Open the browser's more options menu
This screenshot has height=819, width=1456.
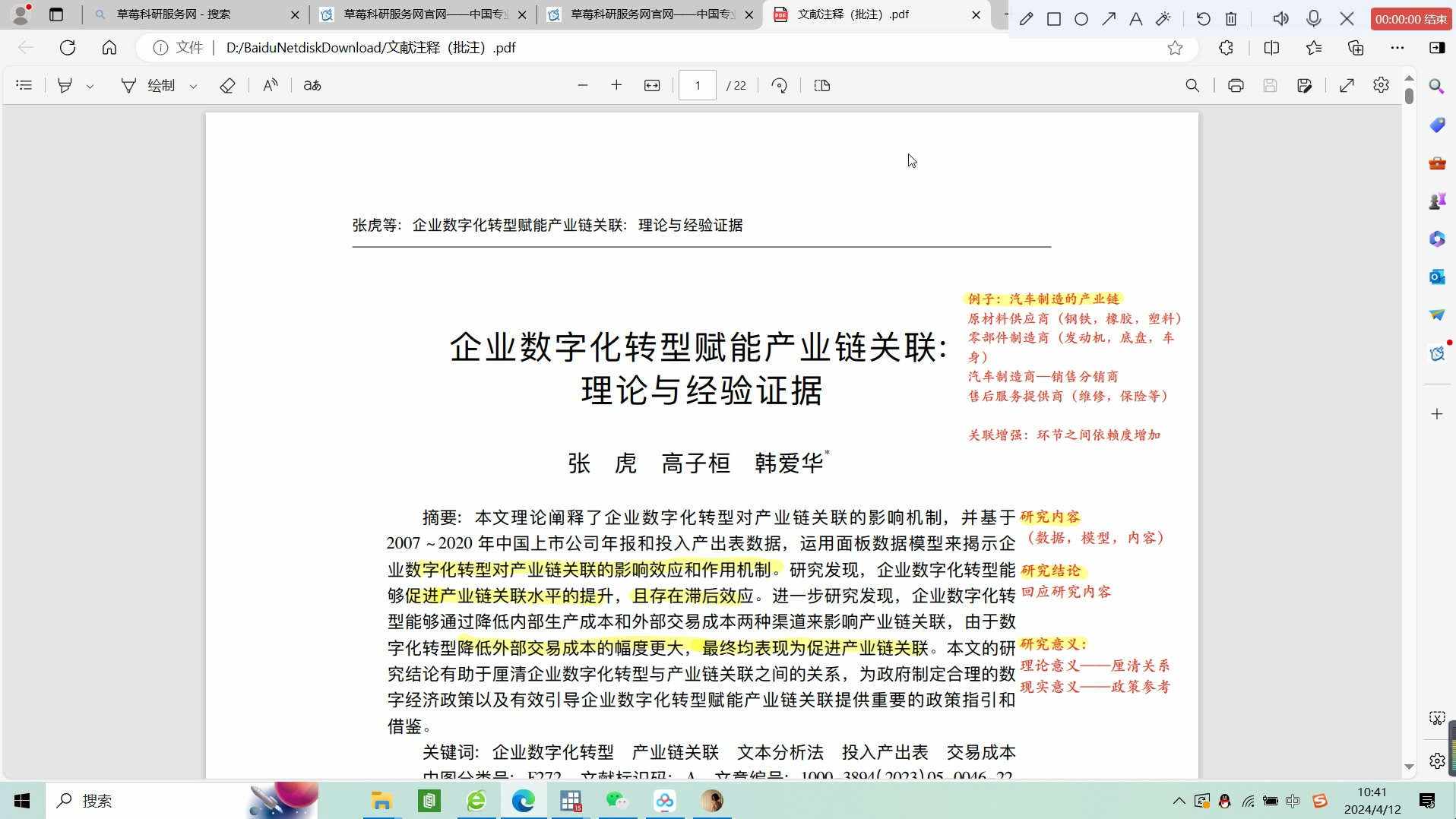pos(1399,47)
